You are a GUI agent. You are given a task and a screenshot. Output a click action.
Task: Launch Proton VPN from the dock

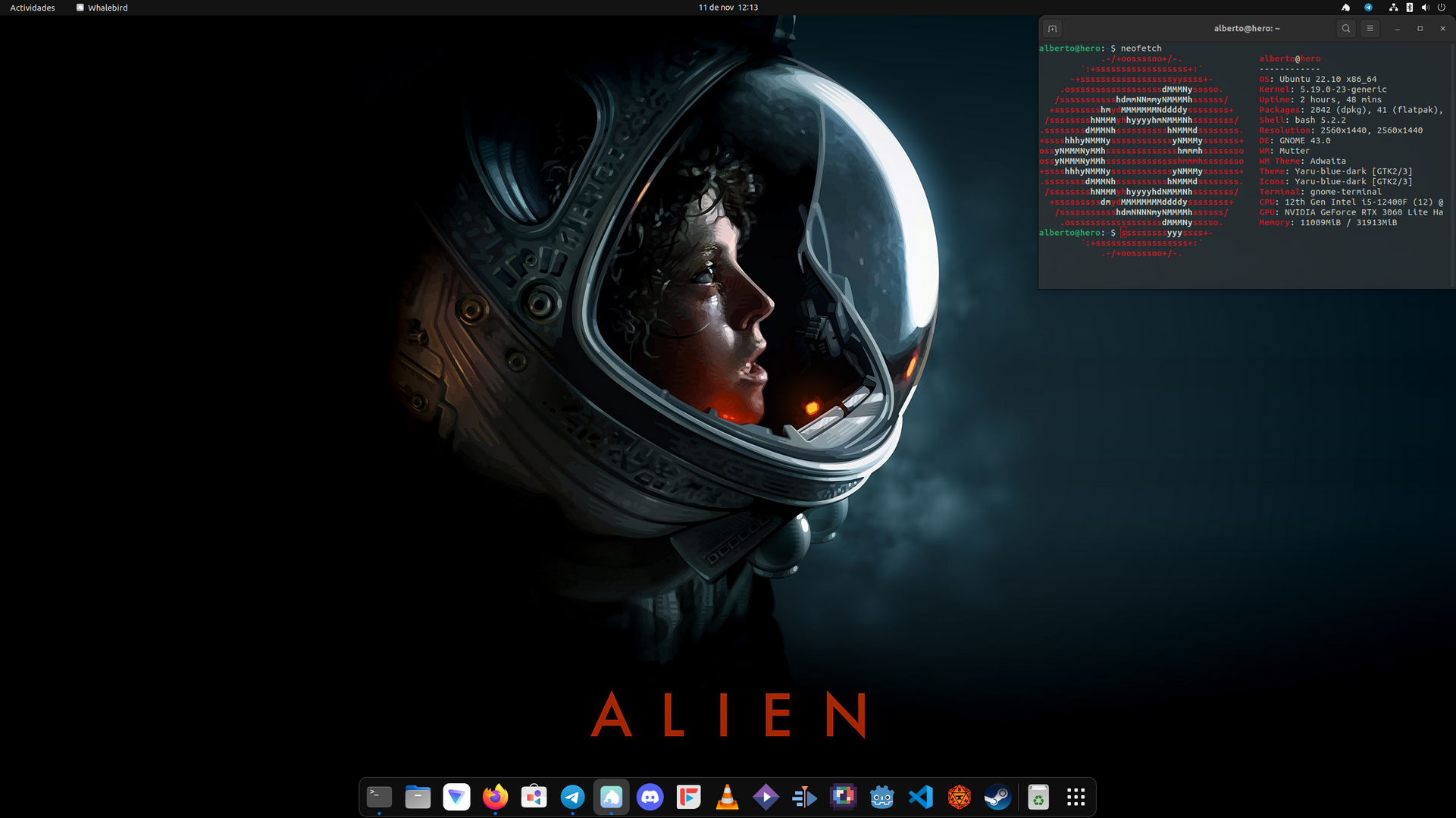pyautogui.click(x=456, y=797)
